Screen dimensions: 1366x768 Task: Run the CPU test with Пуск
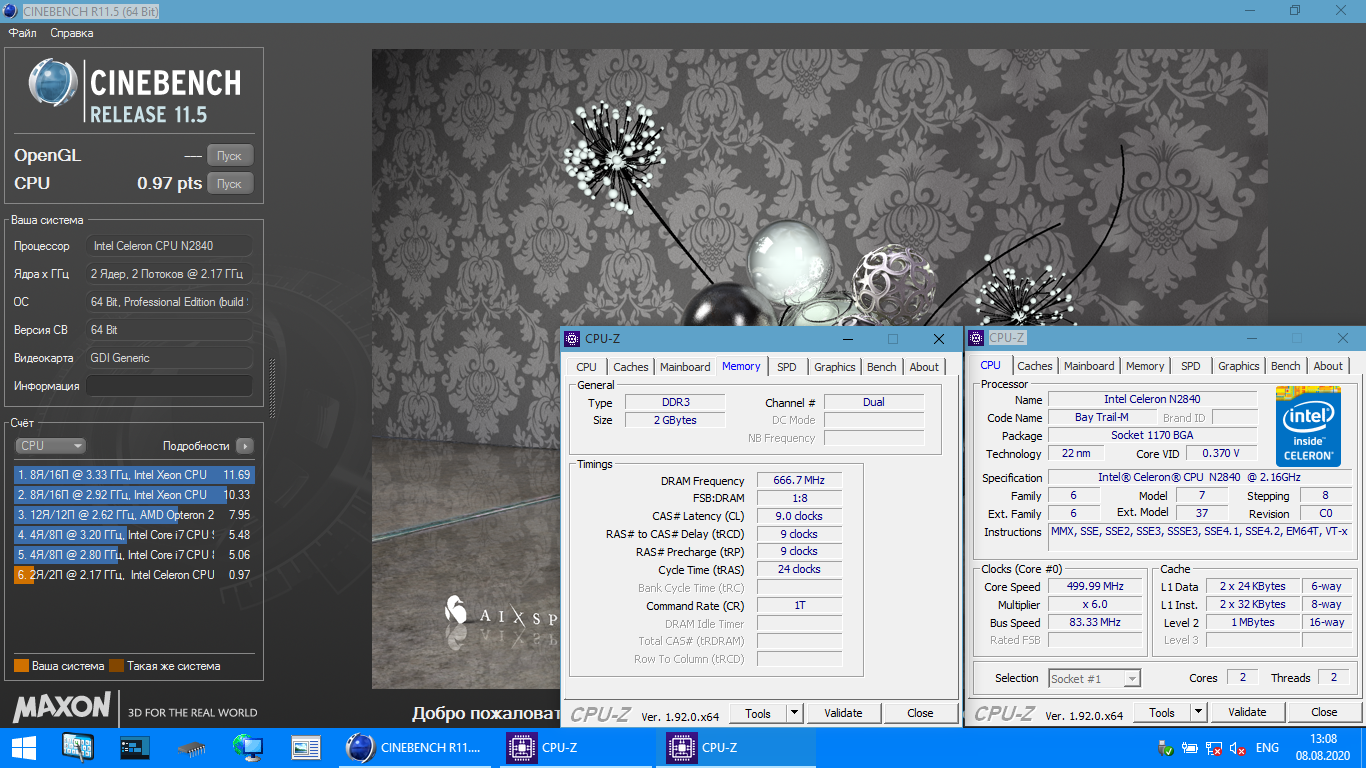click(230, 184)
